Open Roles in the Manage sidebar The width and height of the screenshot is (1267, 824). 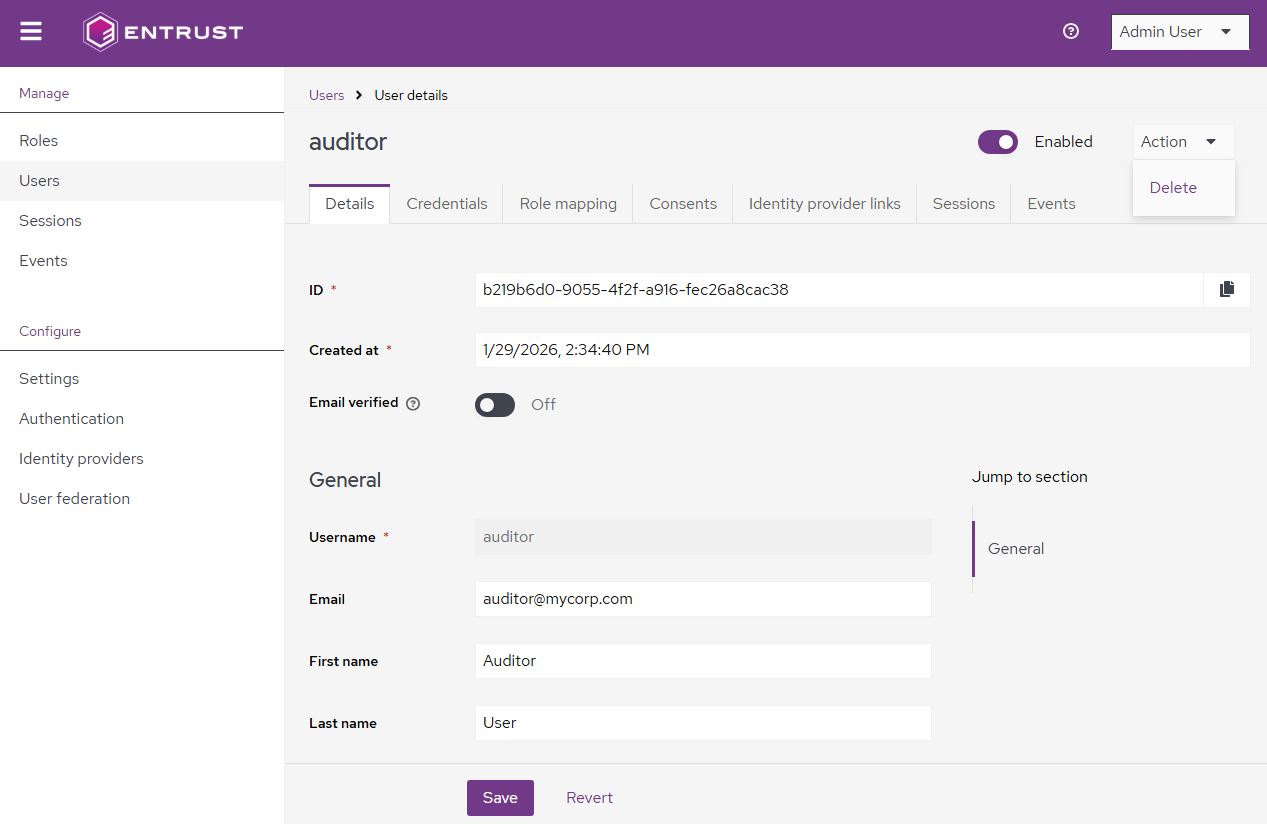(39, 141)
